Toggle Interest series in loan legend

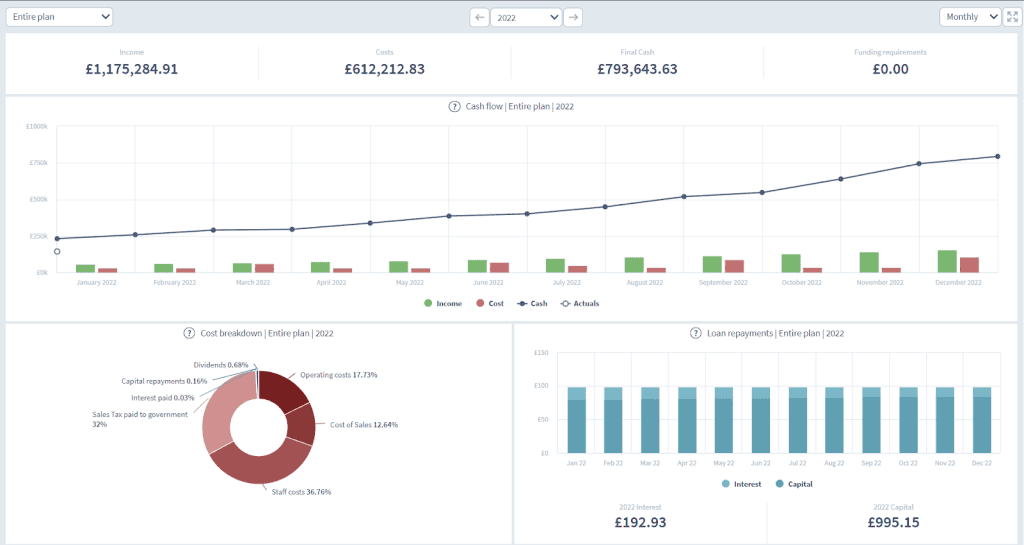741,484
